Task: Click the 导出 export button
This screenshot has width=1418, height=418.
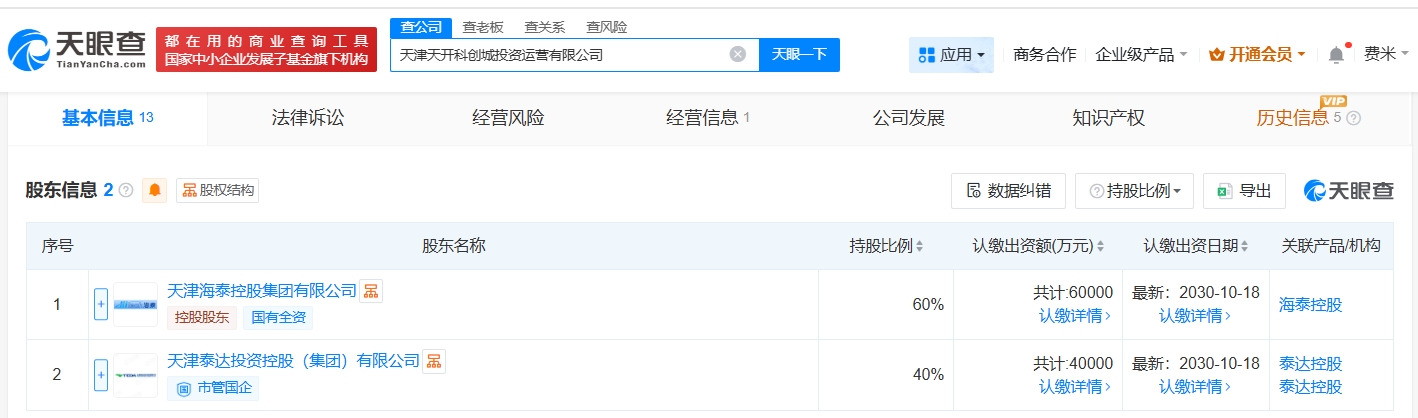Action: coord(1244,191)
